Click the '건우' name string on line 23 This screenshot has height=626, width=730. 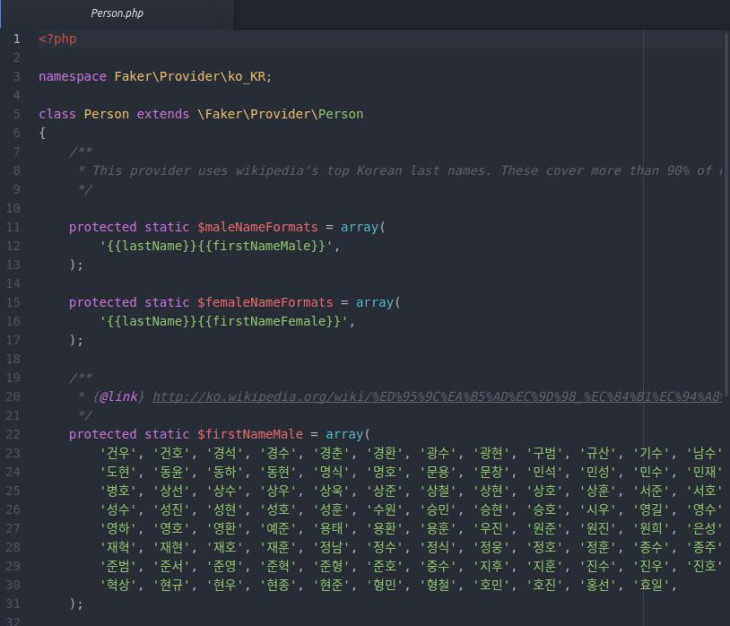[119, 453]
